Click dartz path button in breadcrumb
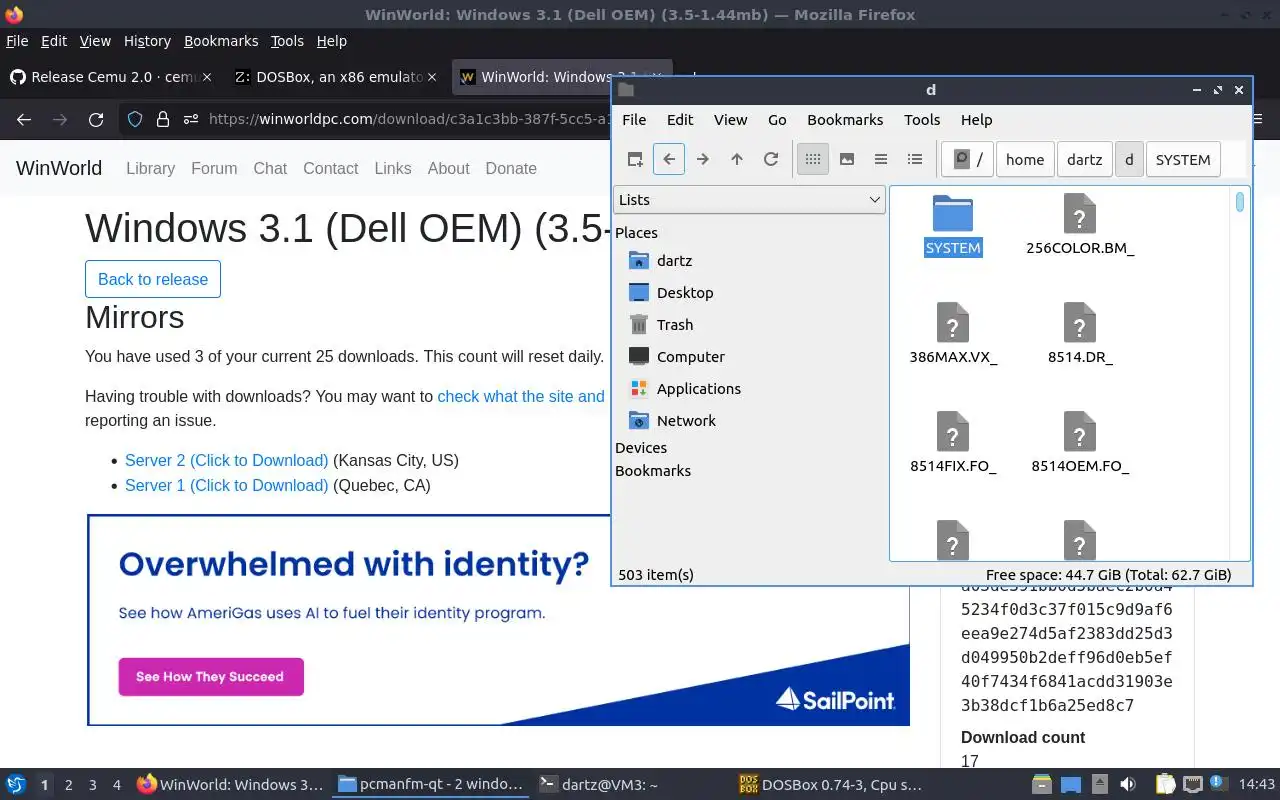 (x=1084, y=160)
